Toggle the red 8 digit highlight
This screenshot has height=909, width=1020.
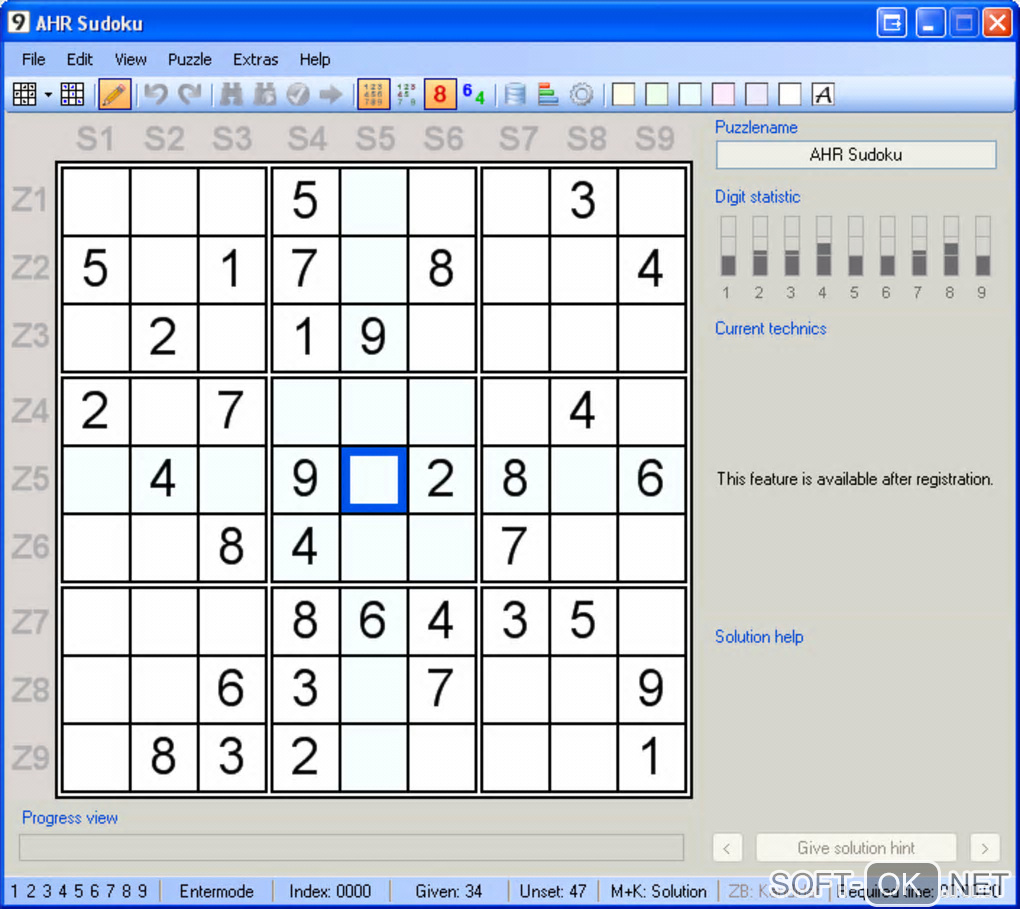[x=440, y=94]
